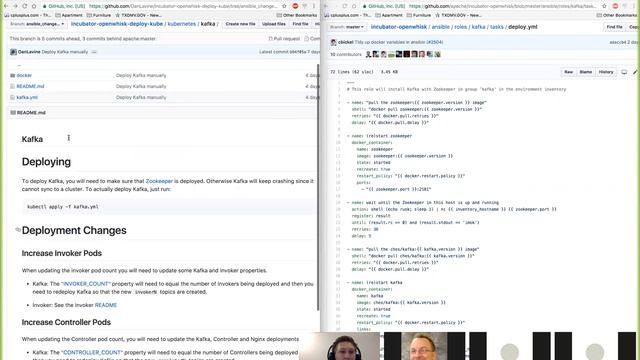Open TXDMV.GOV bookmark in left window
640x360 pixels.
point(138,15)
